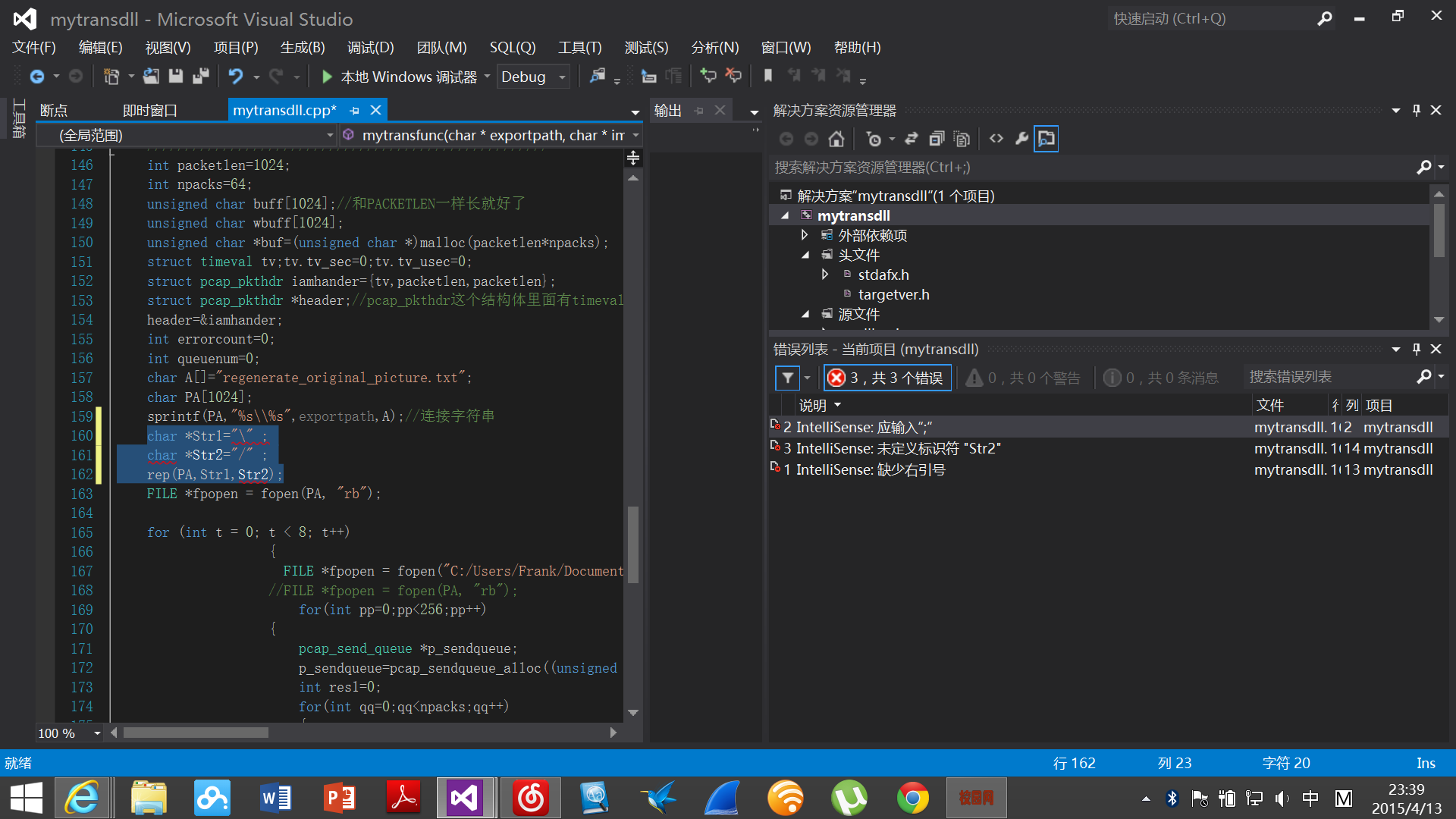1456x819 pixels.
Task: Sync with Active Document in Solution Explorer
Action: click(x=912, y=139)
